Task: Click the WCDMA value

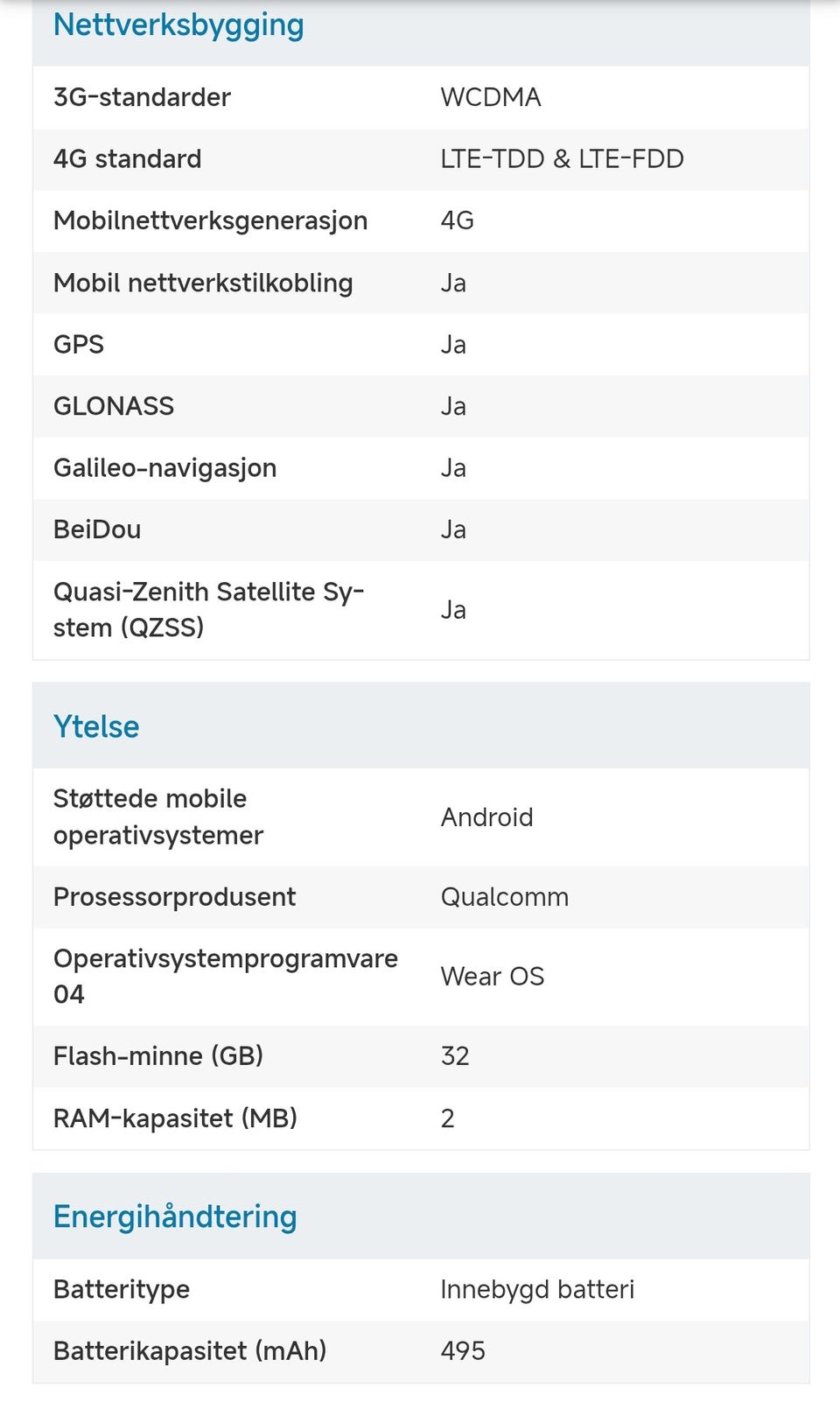Action: coord(491,97)
